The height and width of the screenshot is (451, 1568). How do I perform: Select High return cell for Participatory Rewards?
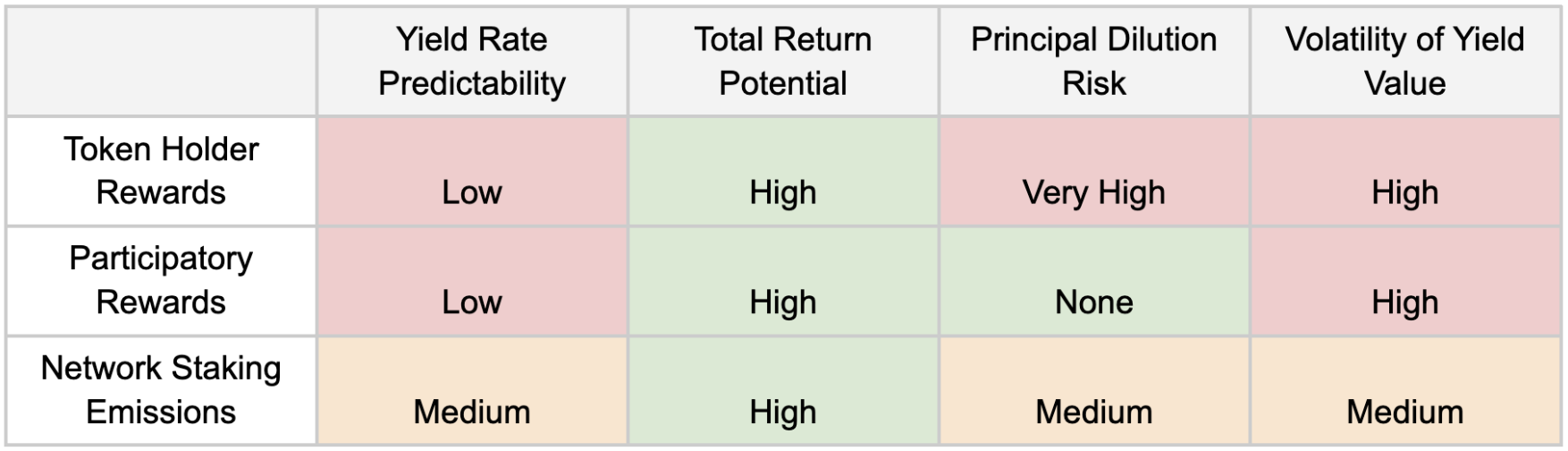coord(783,281)
